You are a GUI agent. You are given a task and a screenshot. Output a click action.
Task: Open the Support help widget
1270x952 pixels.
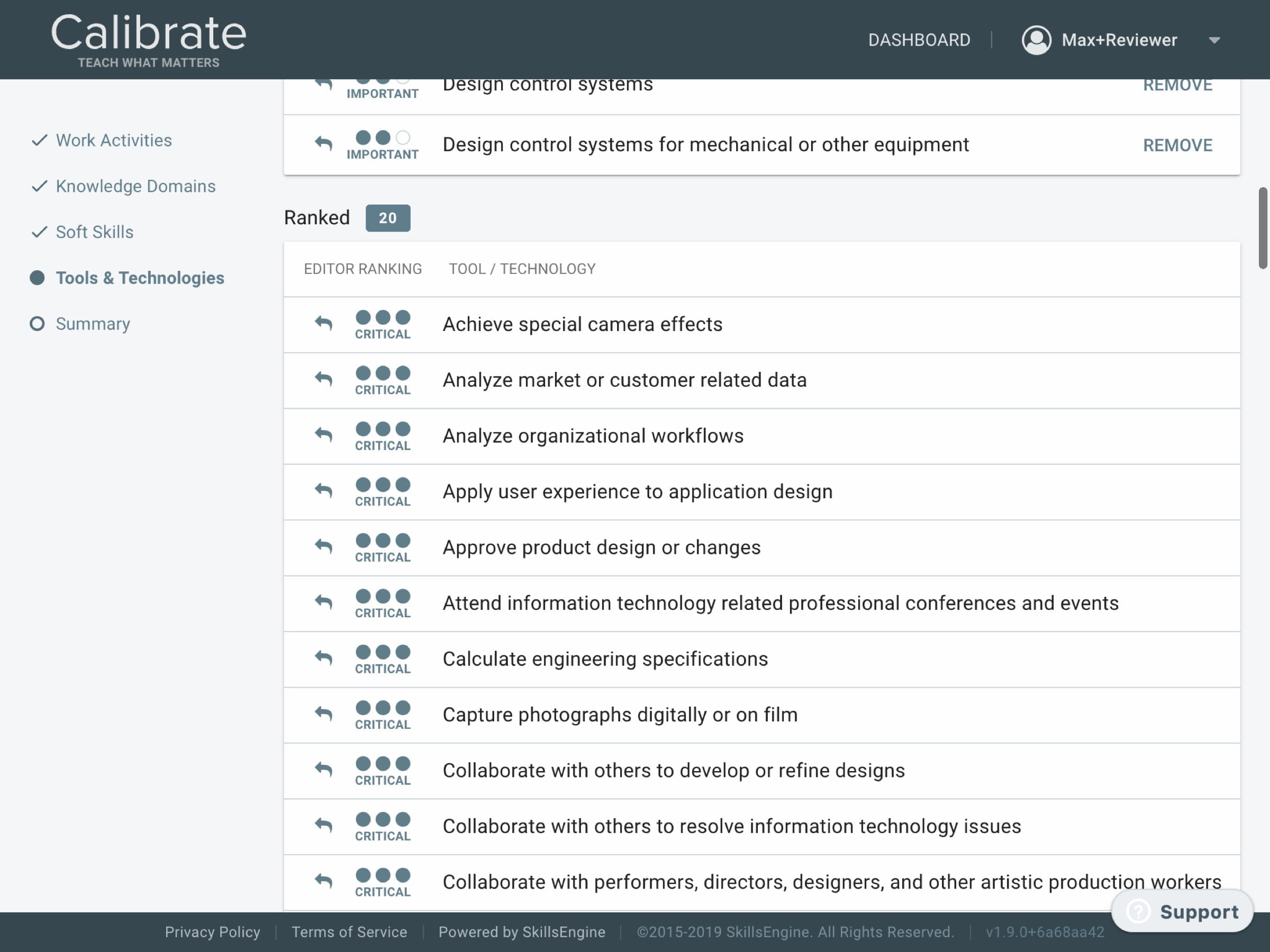click(x=1182, y=911)
